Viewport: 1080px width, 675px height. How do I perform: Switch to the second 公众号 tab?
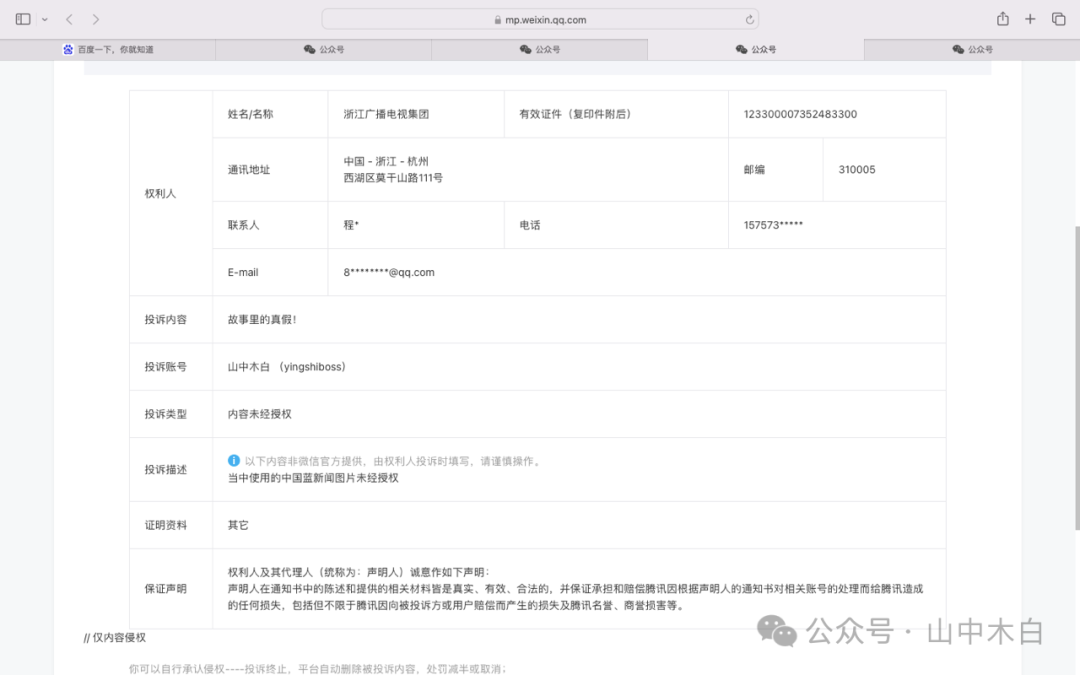540,50
